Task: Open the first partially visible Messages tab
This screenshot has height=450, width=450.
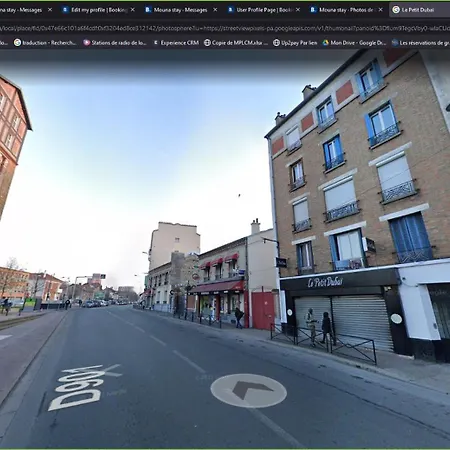Action: (x=21, y=10)
